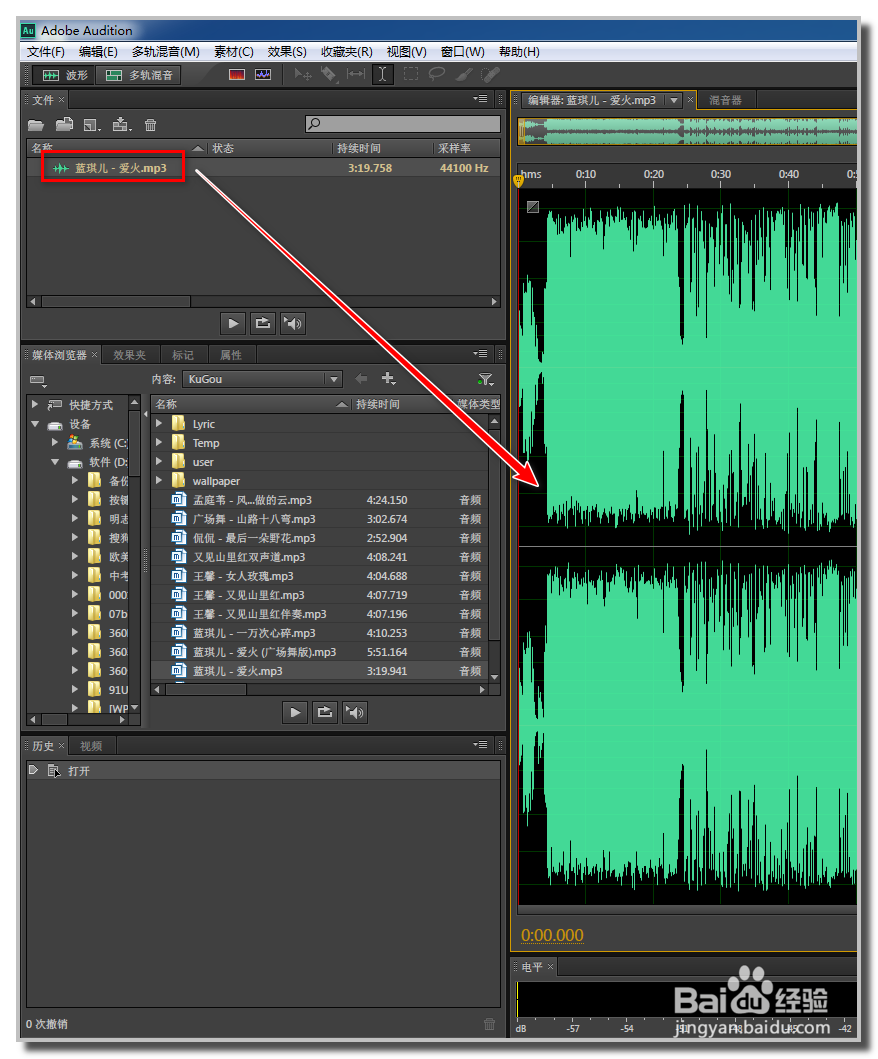Open History panel options menu icon
Viewport: 878px width, 1059px height.
[480, 745]
